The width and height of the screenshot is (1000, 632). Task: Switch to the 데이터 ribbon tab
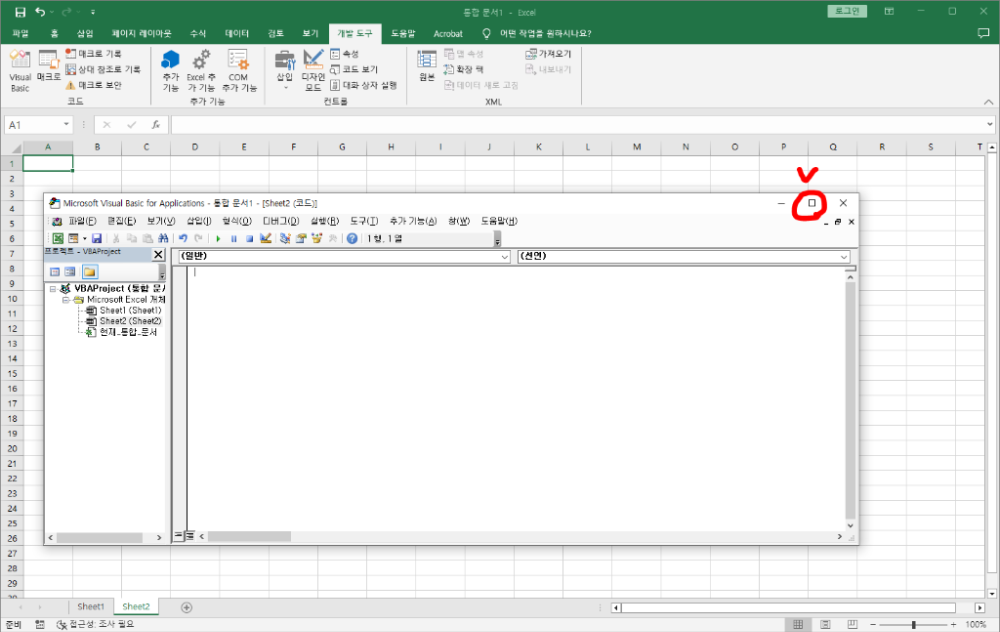click(x=237, y=33)
